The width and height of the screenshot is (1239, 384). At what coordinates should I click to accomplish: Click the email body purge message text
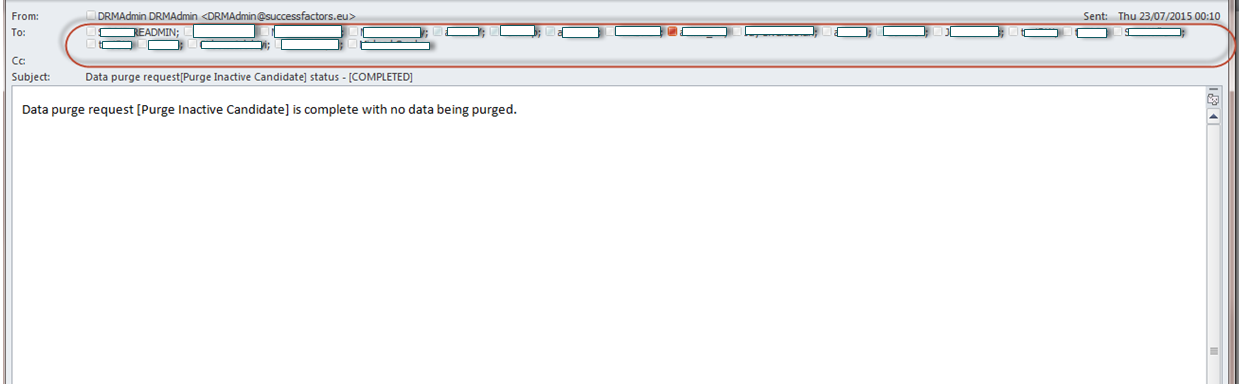269,109
